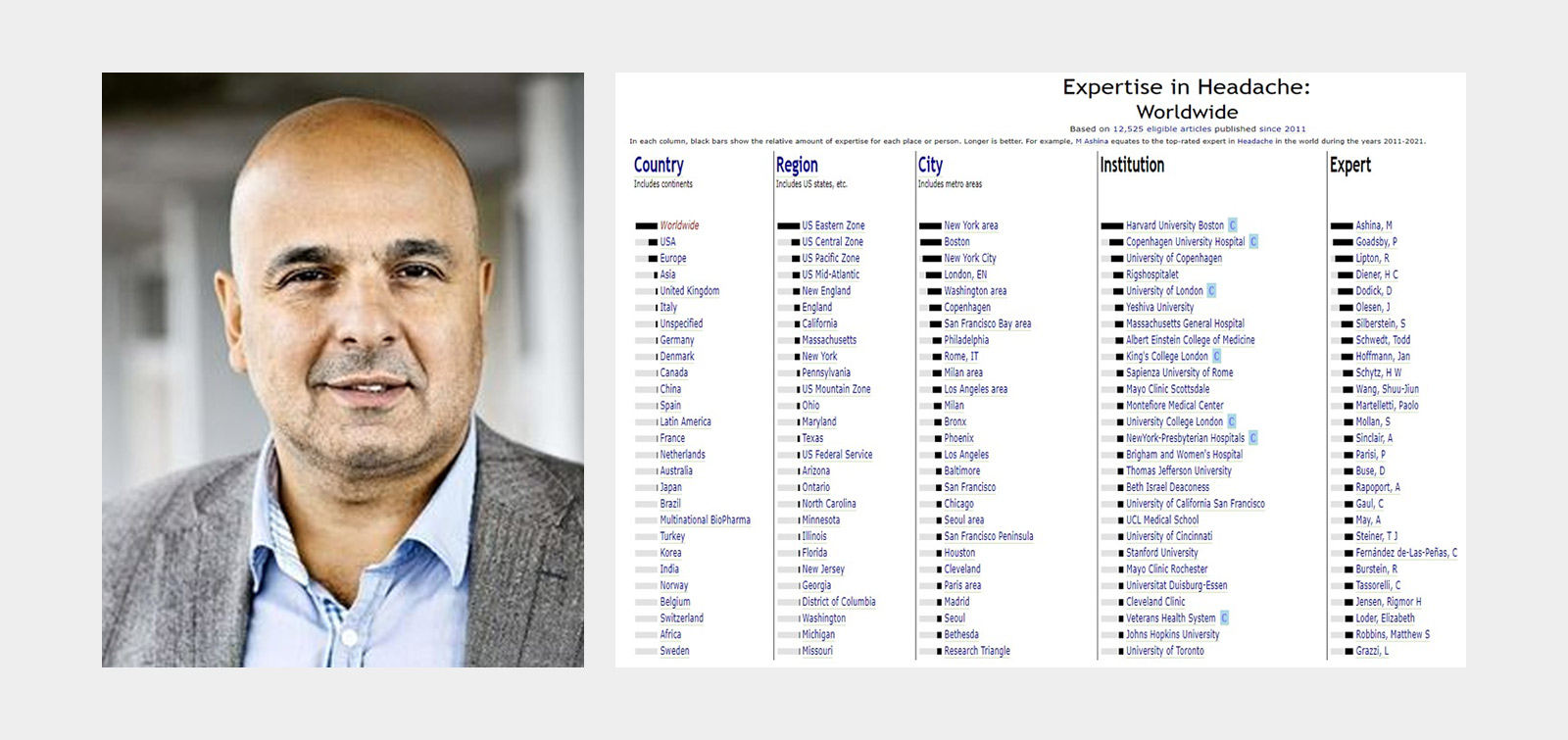Viewport: 1568px width, 740px height.
Task: Open the City column heading
Action: [x=930, y=165]
